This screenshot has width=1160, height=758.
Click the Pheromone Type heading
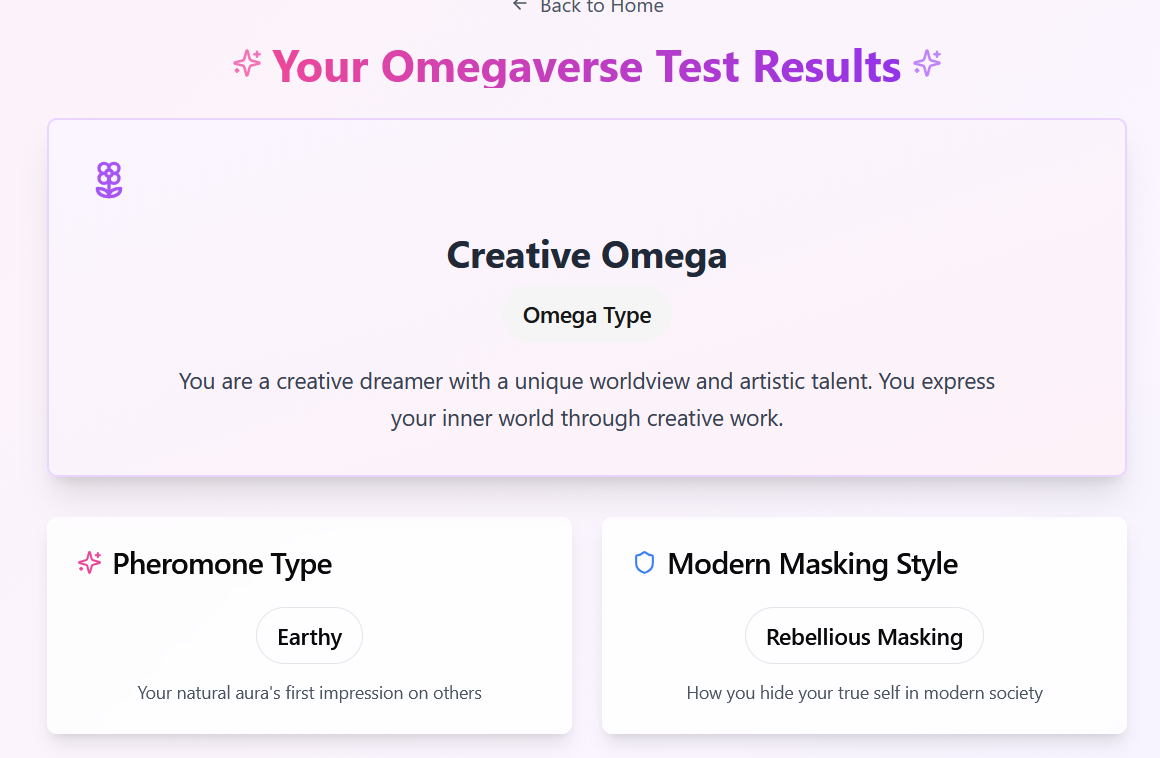pos(222,564)
